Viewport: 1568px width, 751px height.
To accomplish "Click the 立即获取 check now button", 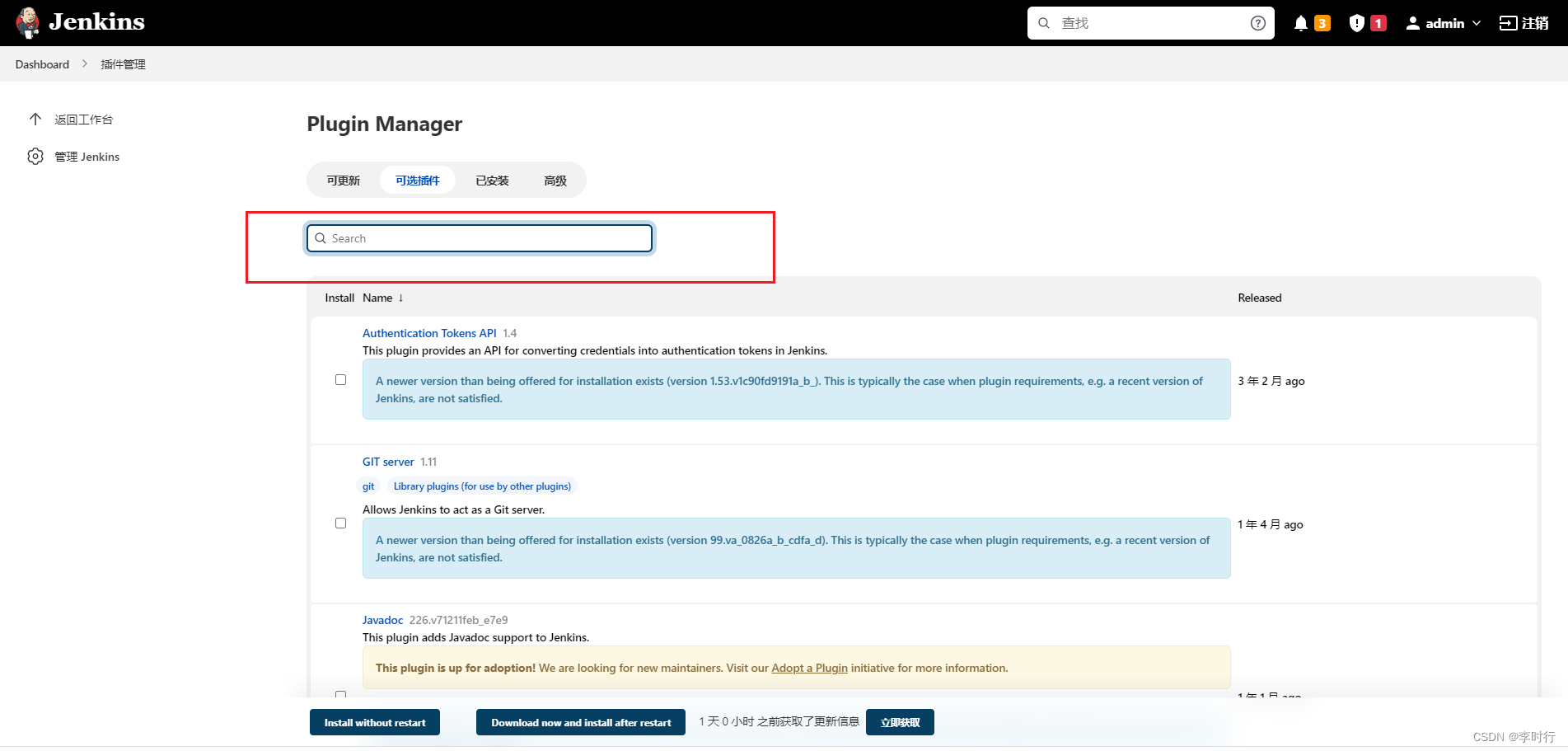I will pyautogui.click(x=900, y=722).
